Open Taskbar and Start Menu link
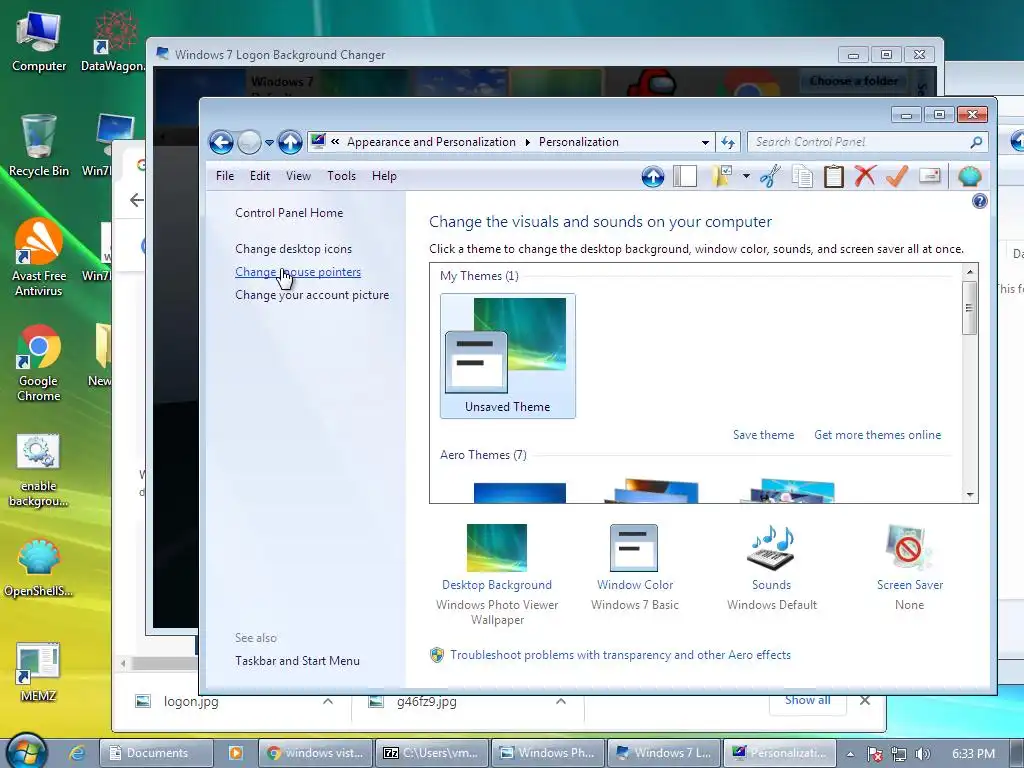This screenshot has height=768, width=1024. point(297,661)
